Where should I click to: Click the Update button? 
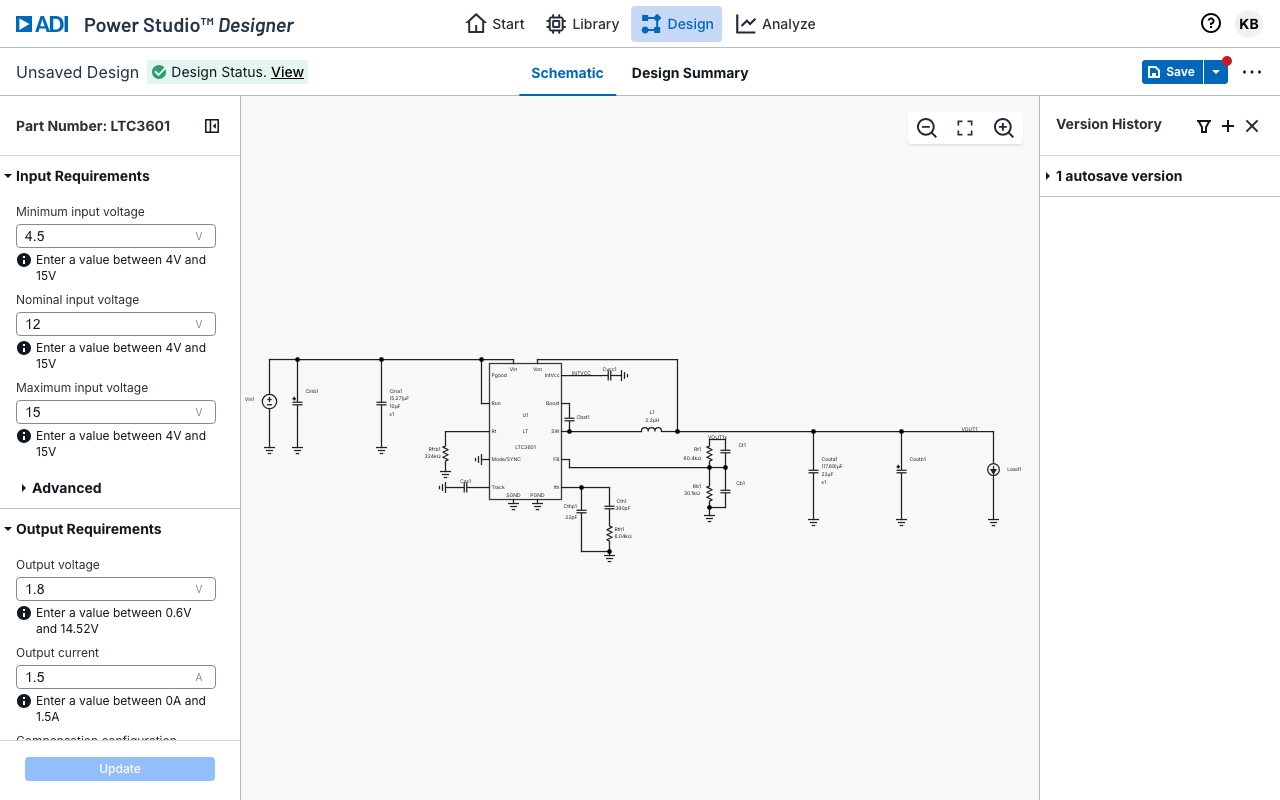tap(120, 769)
